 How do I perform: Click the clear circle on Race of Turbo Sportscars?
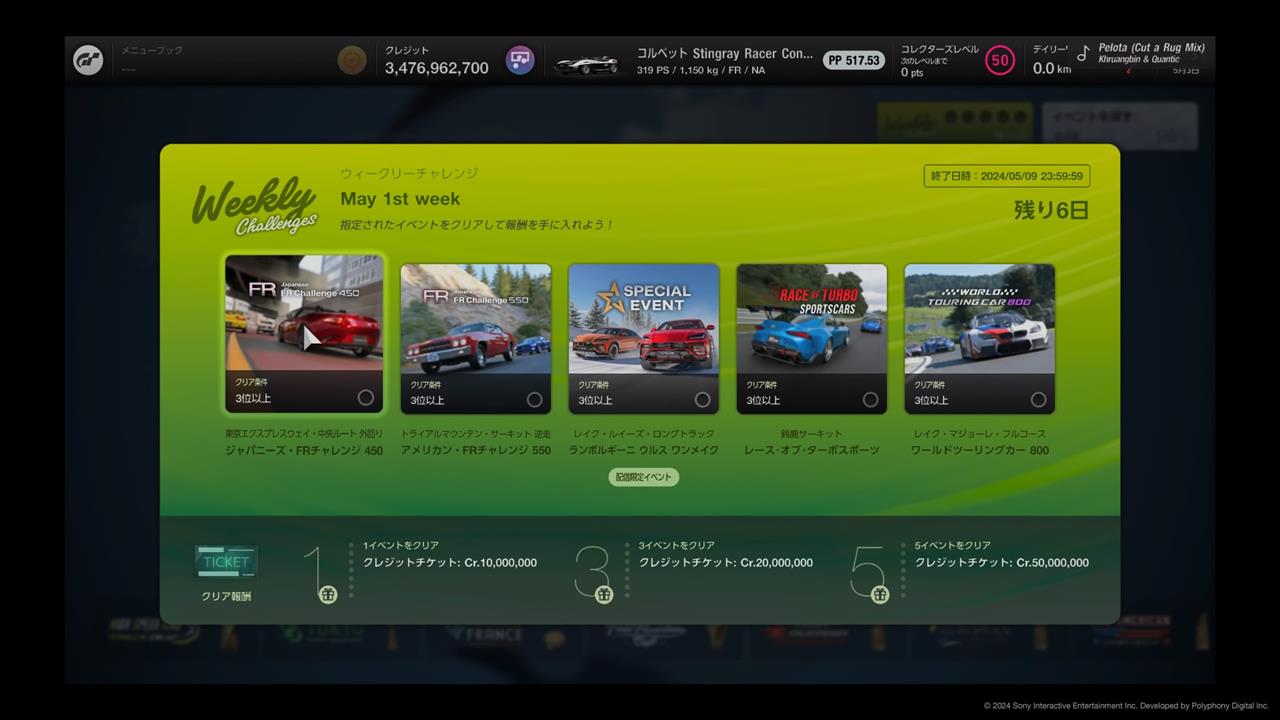[x=871, y=400]
